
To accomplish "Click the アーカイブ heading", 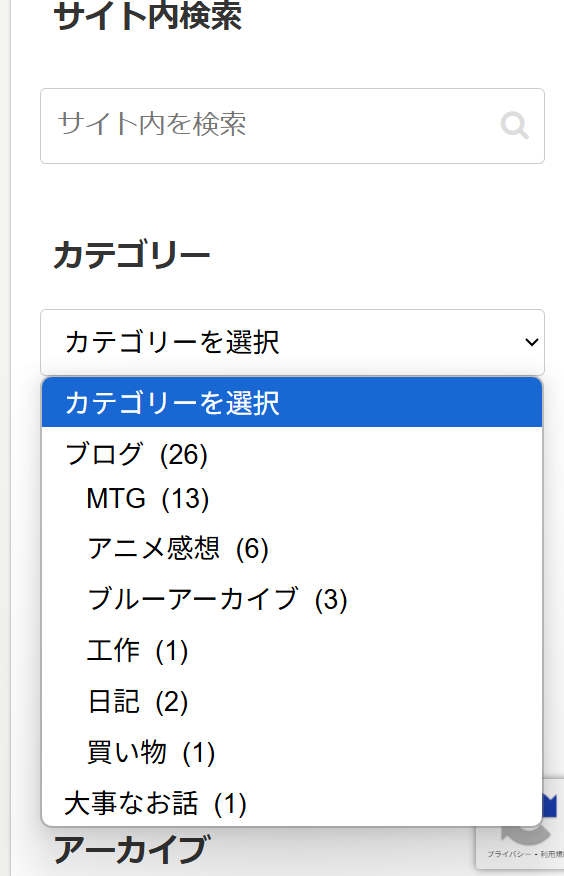I will tap(132, 850).
